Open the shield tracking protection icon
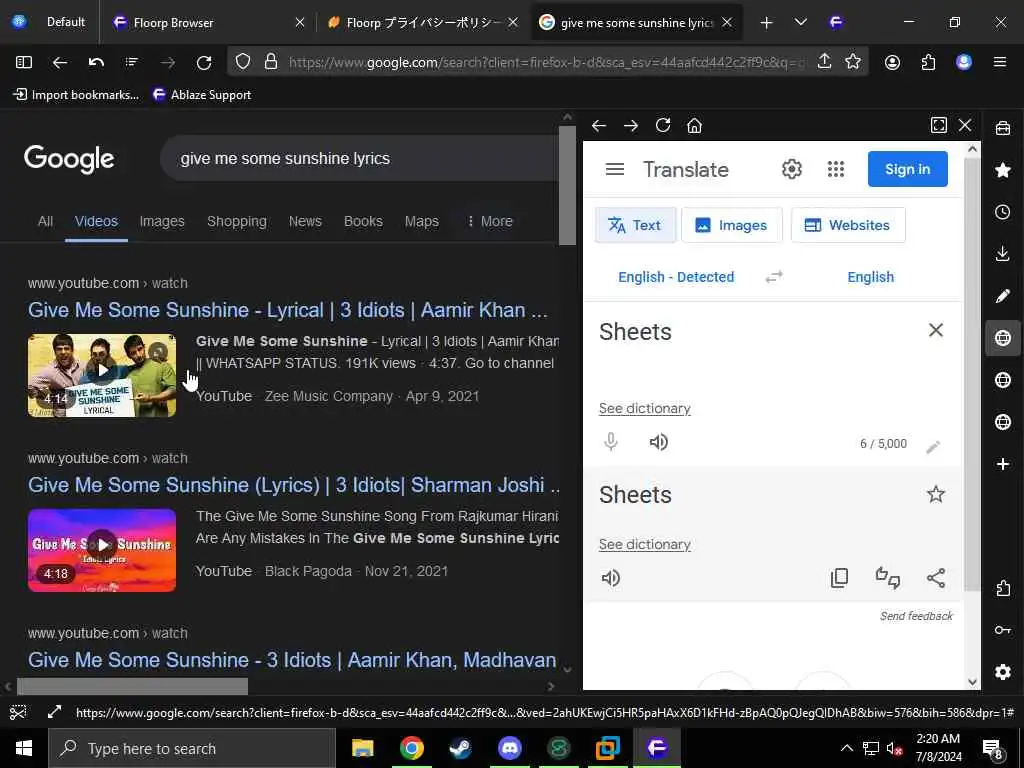 tap(243, 62)
